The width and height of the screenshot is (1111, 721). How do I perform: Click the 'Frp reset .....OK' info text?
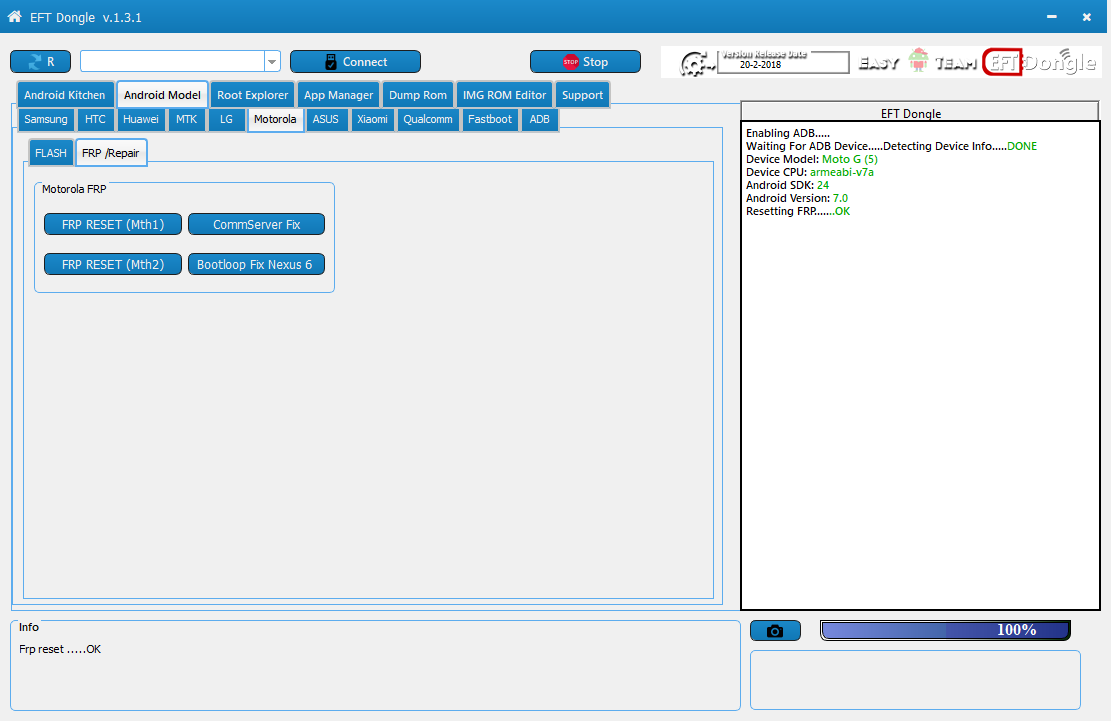point(60,649)
